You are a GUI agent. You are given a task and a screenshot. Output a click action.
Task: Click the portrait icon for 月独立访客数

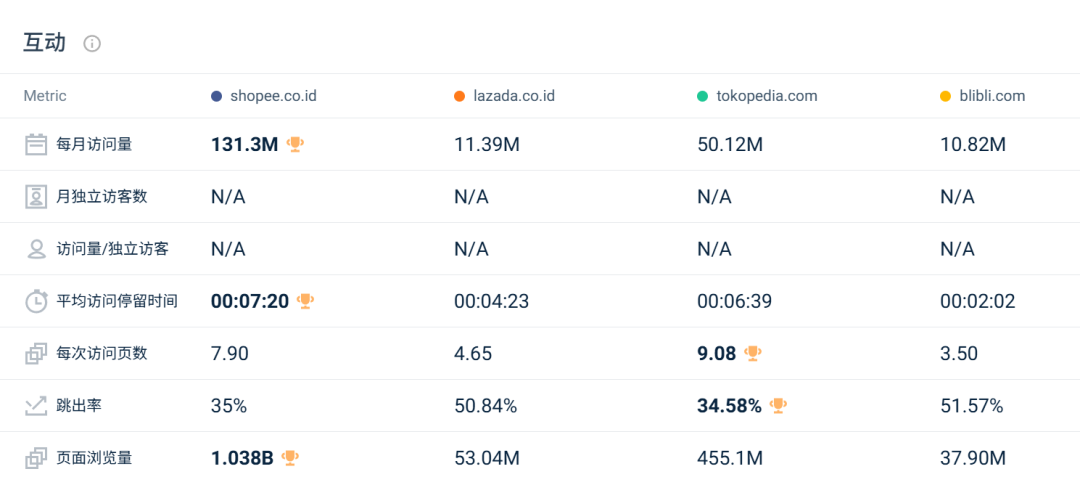pos(36,196)
